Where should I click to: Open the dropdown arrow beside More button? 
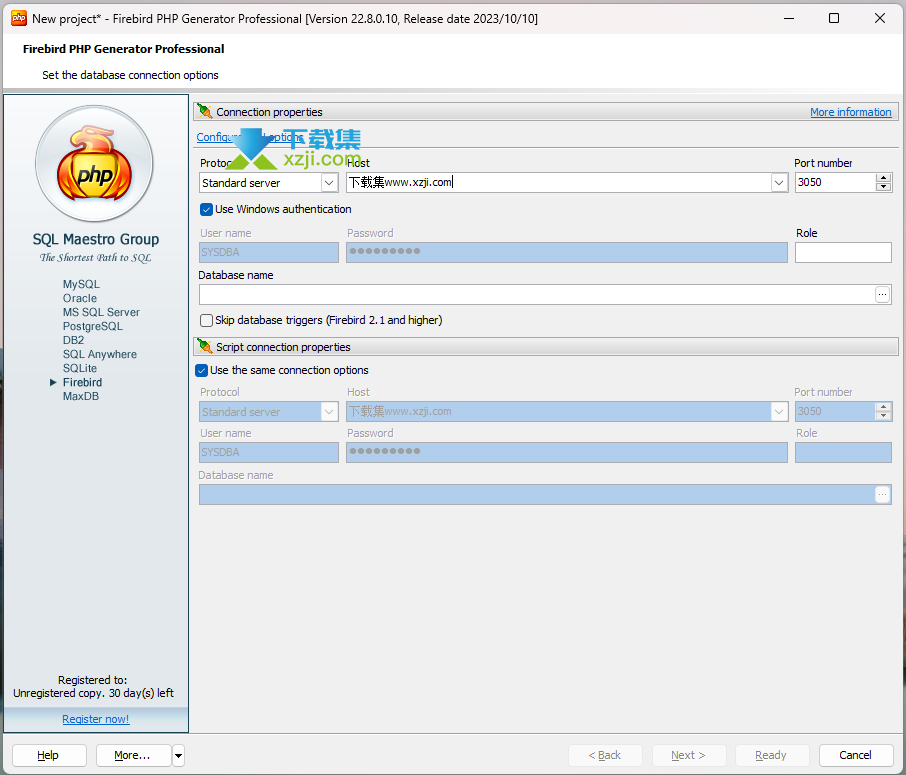coord(179,755)
